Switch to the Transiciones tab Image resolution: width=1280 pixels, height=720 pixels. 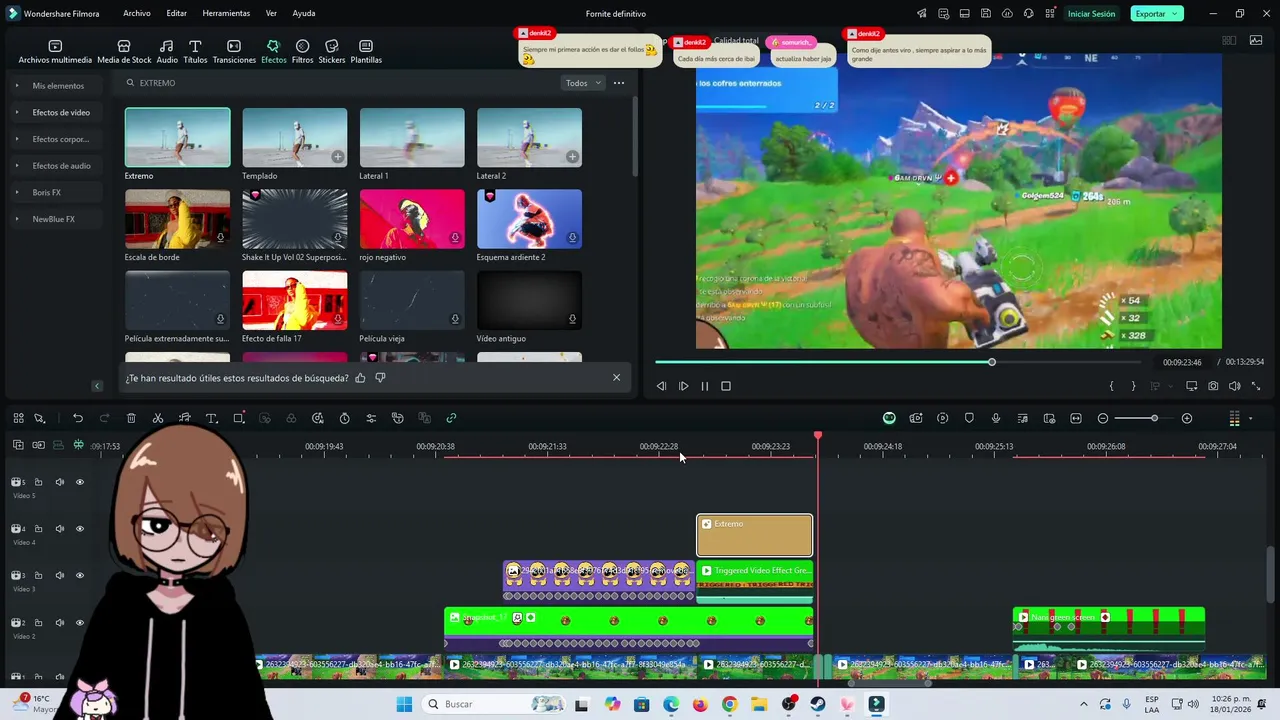[x=234, y=52]
